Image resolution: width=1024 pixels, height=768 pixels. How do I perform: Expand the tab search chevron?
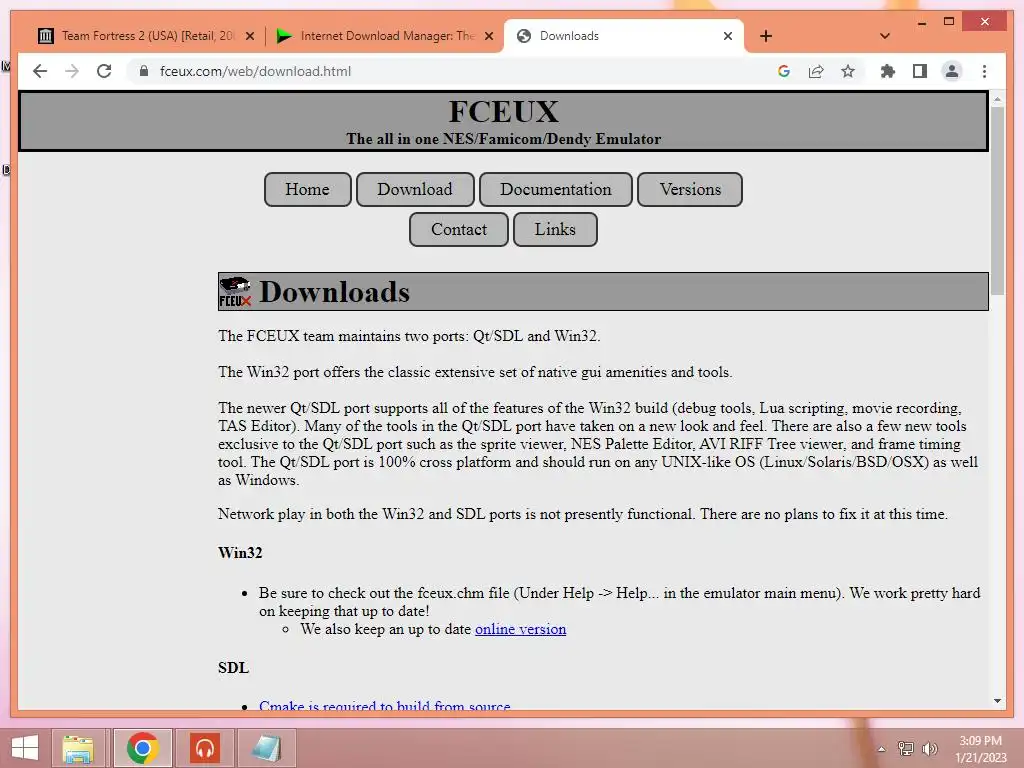pyautogui.click(x=885, y=36)
